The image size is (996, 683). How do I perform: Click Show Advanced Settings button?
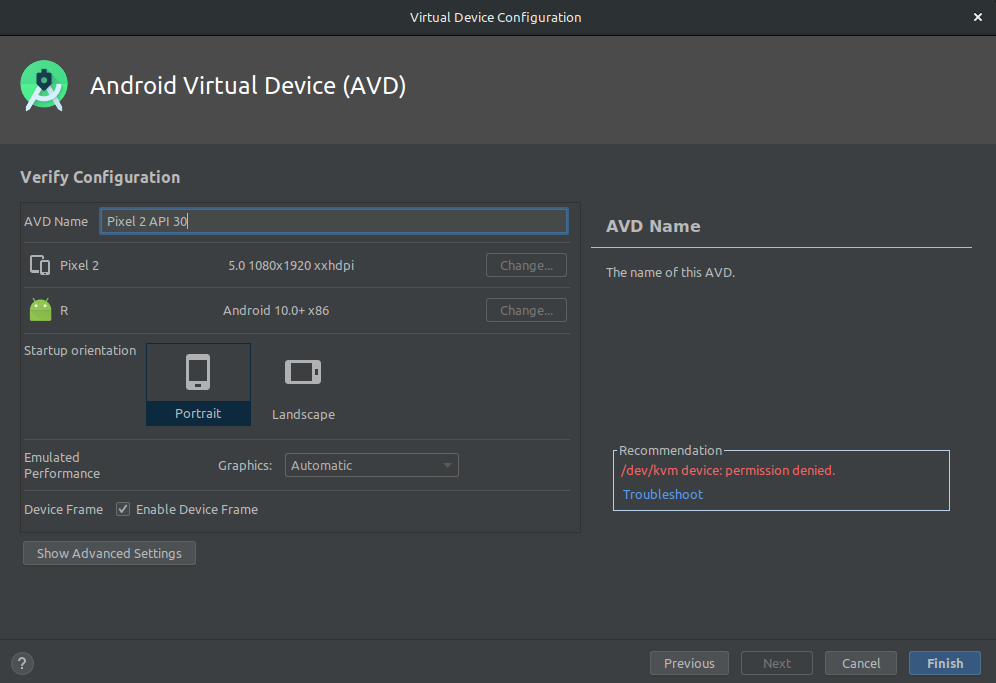[x=109, y=553]
